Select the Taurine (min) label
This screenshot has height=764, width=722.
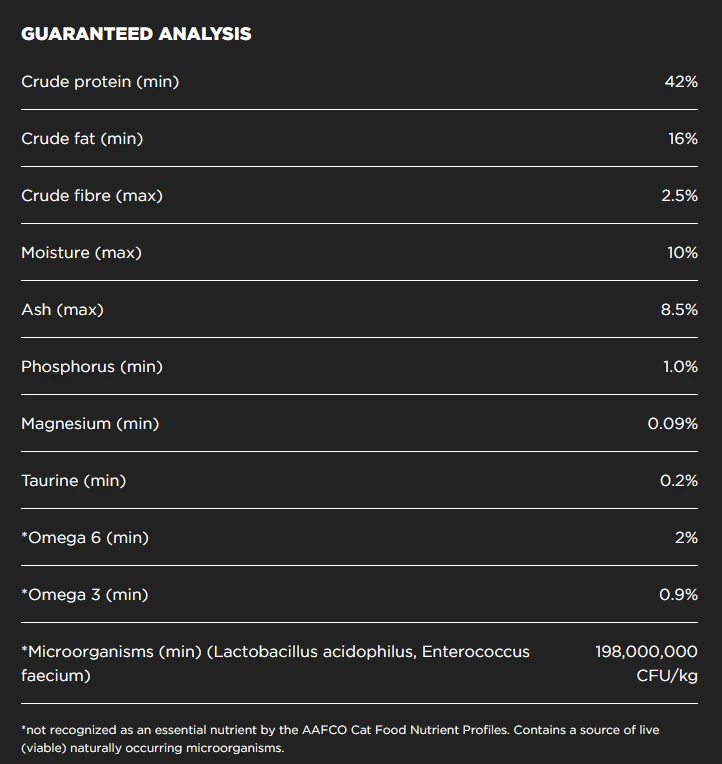(x=74, y=480)
